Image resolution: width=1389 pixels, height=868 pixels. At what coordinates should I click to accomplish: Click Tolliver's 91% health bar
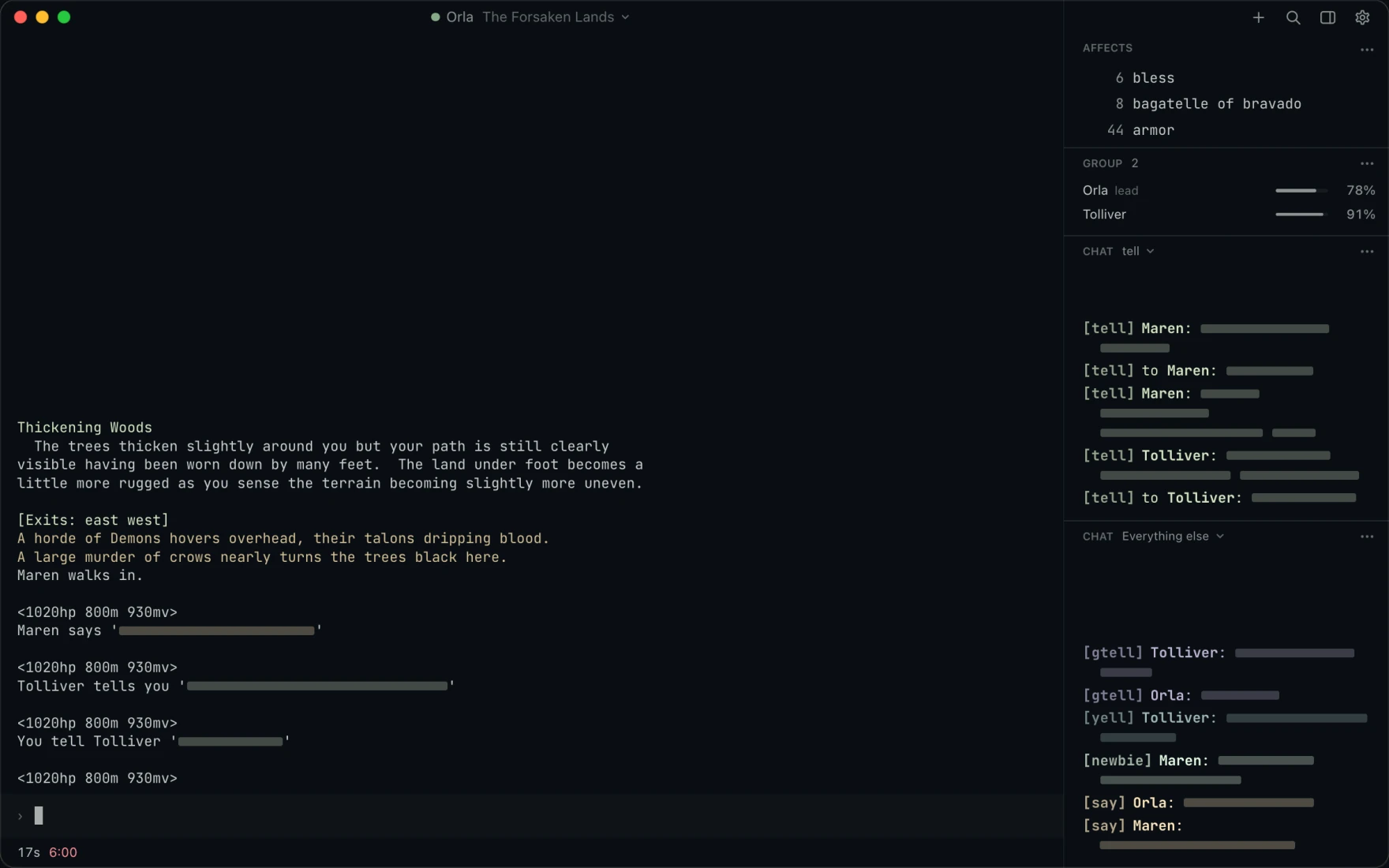click(1301, 214)
